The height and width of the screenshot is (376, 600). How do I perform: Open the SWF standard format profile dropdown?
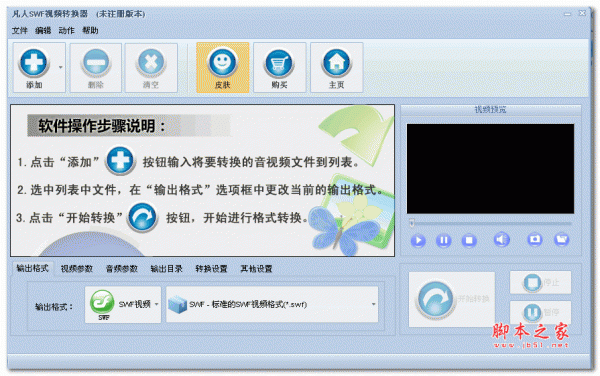[x=272, y=304]
